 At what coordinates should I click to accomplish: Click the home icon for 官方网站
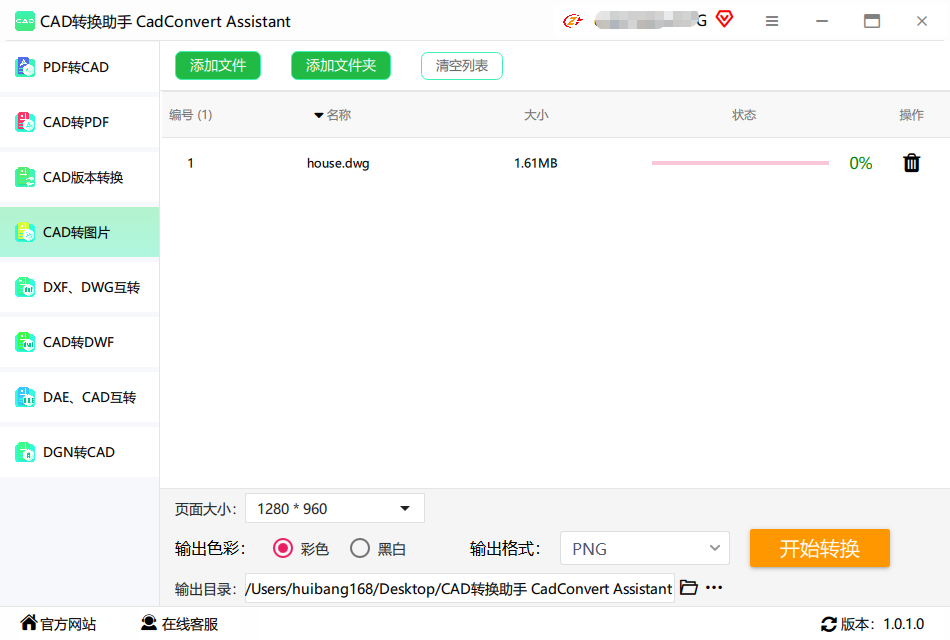tap(29, 623)
